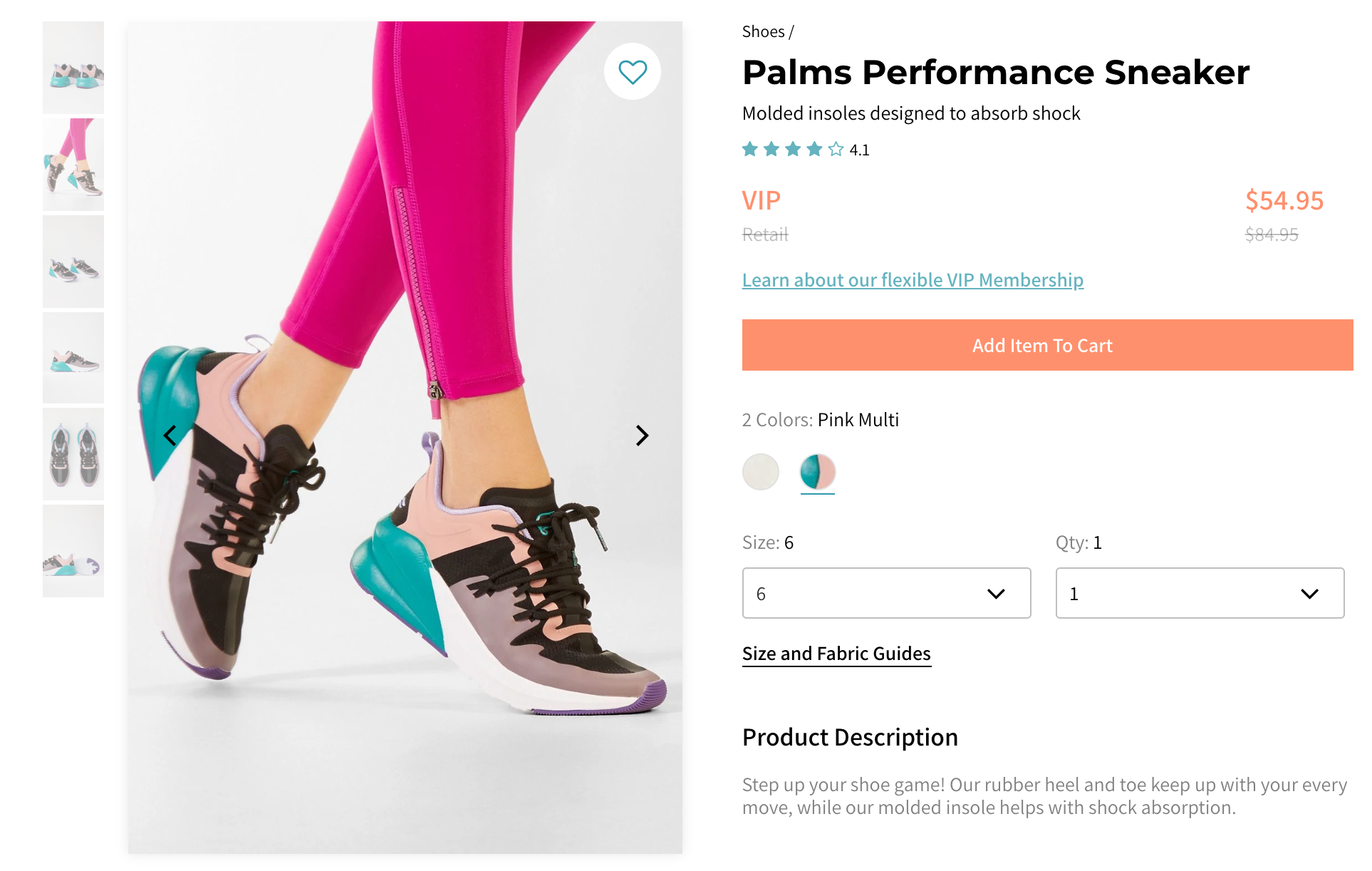The image size is (1372, 871).
Task: Click the first filled rating star
Action: point(750,149)
